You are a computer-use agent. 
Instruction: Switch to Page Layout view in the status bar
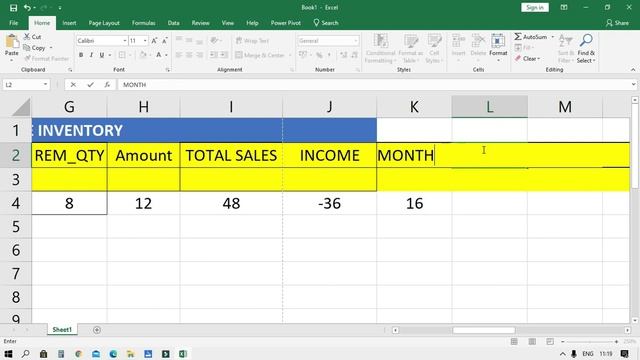(x=532, y=341)
